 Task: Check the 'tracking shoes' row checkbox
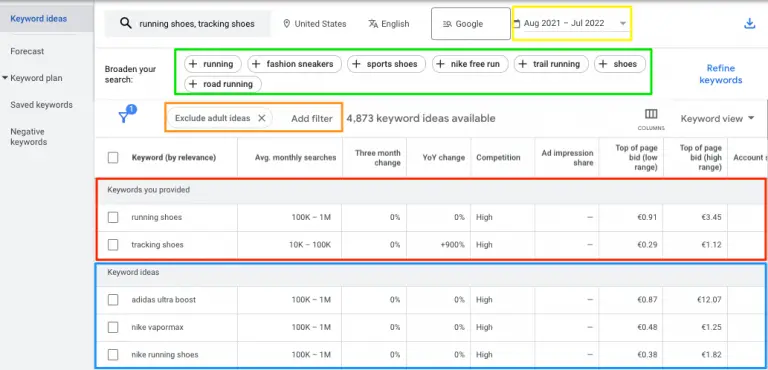tap(113, 245)
